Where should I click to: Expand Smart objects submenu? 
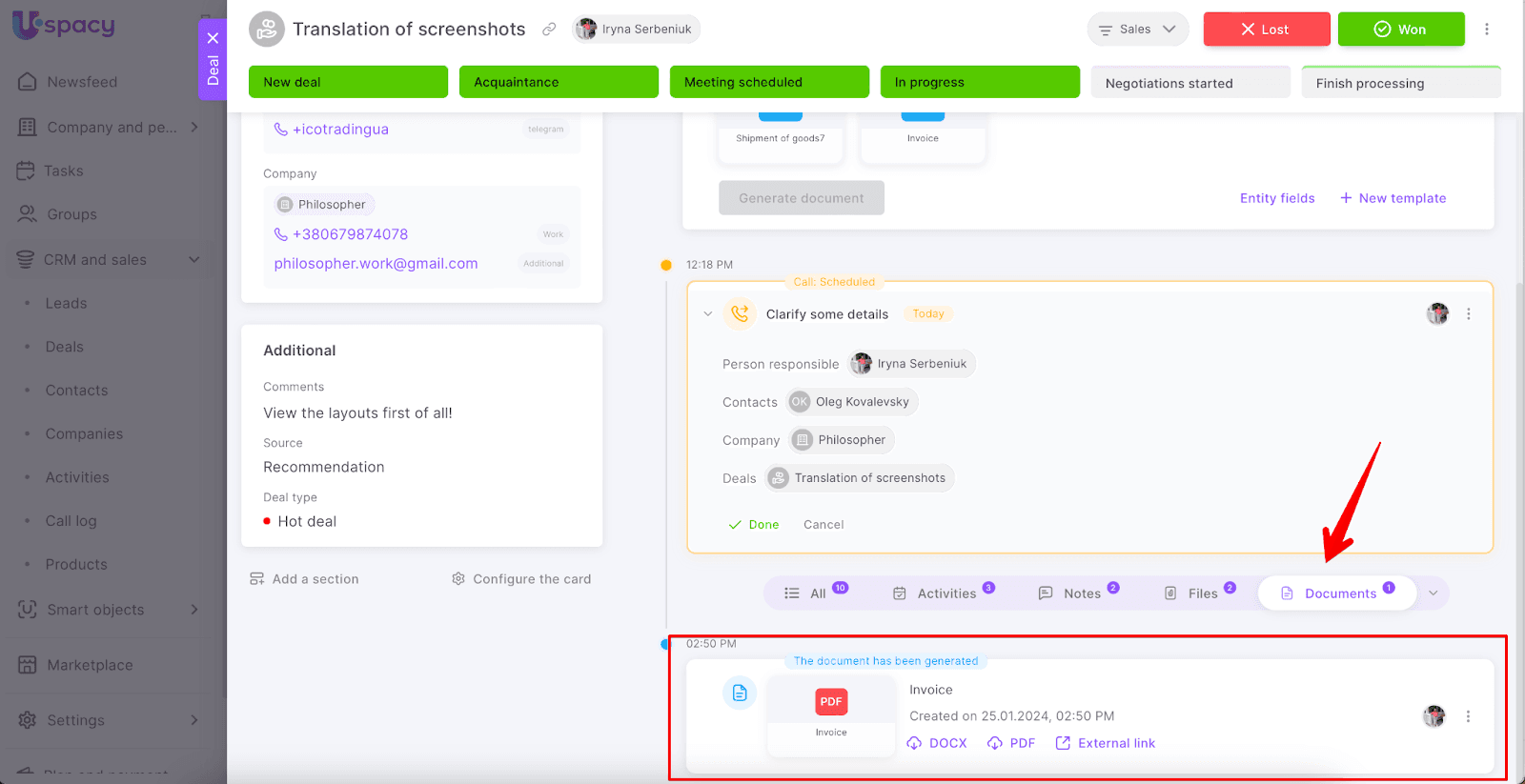194,610
